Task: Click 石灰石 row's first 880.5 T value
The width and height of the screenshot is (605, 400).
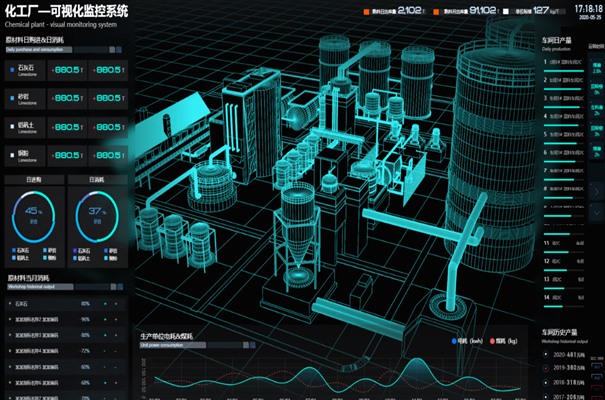Action: (x=68, y=70)
